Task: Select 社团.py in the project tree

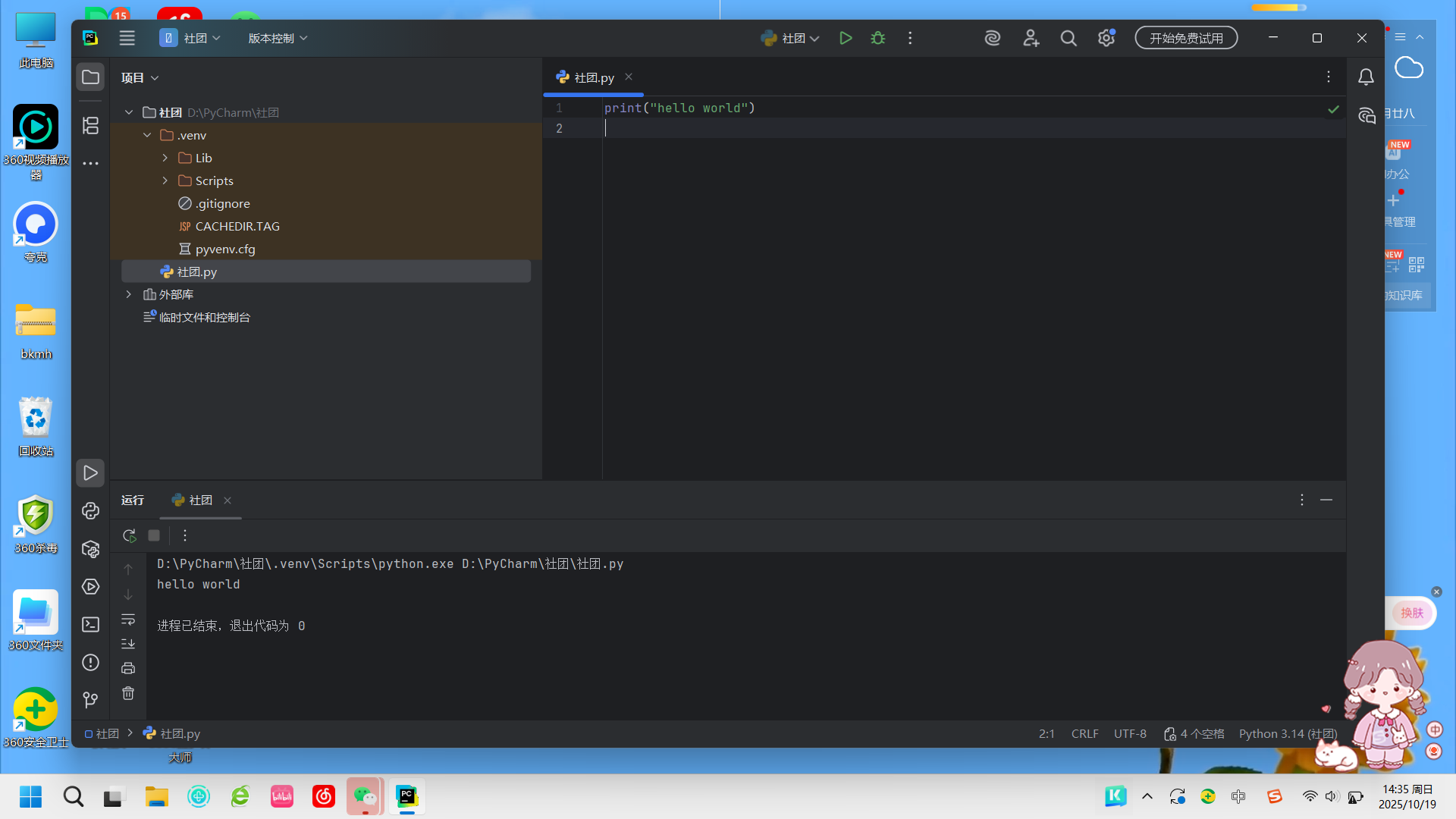Action: (x=197, y=271)
